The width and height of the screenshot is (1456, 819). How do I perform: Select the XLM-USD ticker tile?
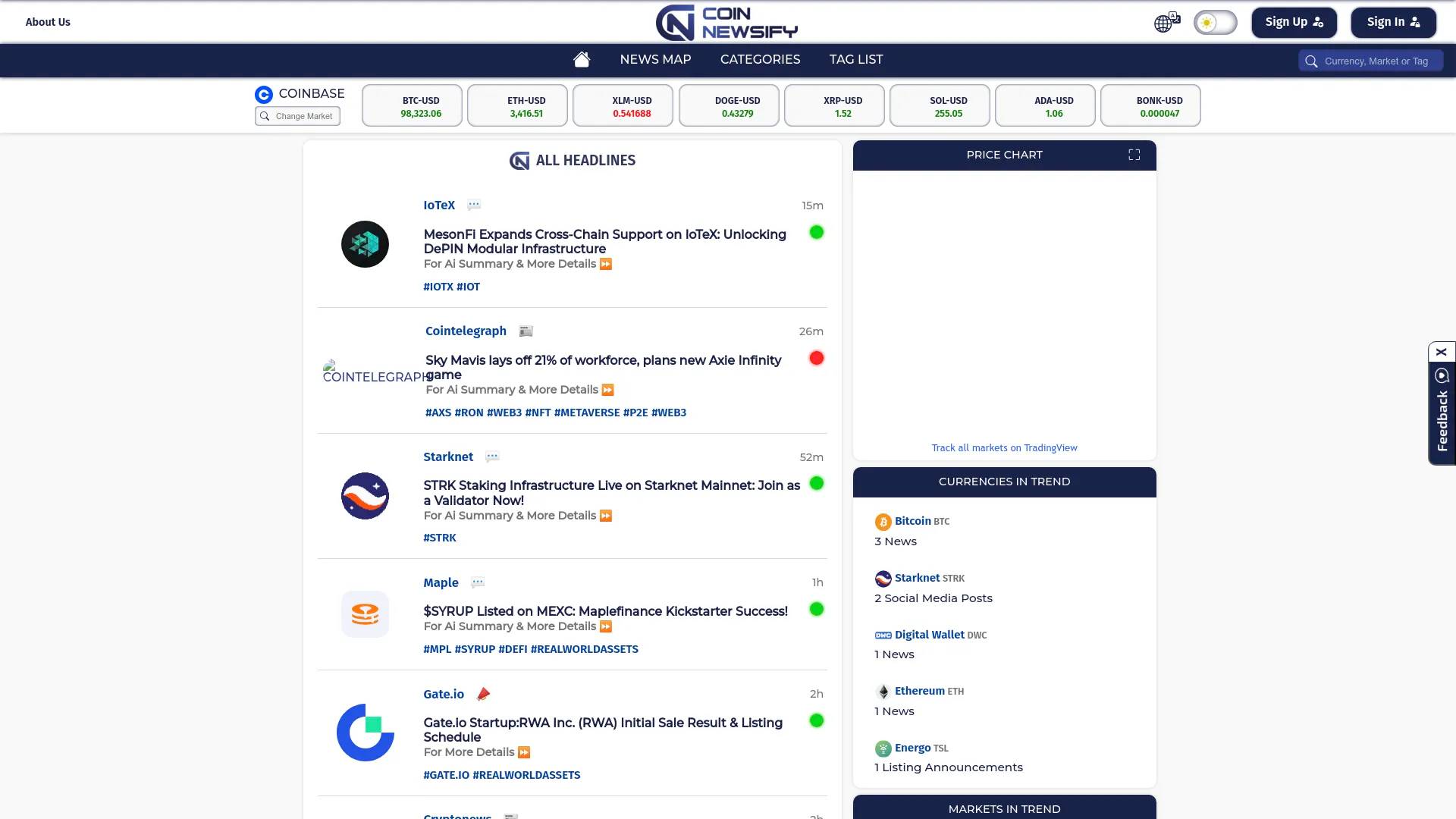623,105
